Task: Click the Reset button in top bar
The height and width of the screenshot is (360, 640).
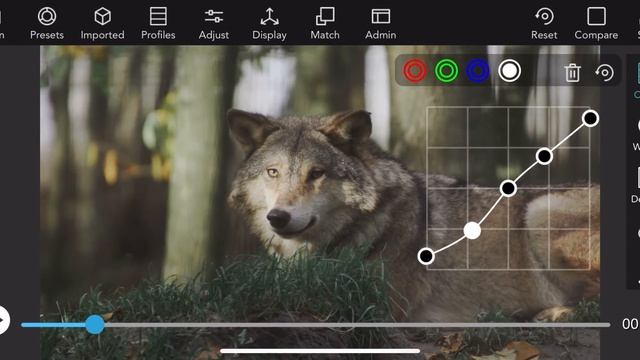Action: (x=544, y=23)
